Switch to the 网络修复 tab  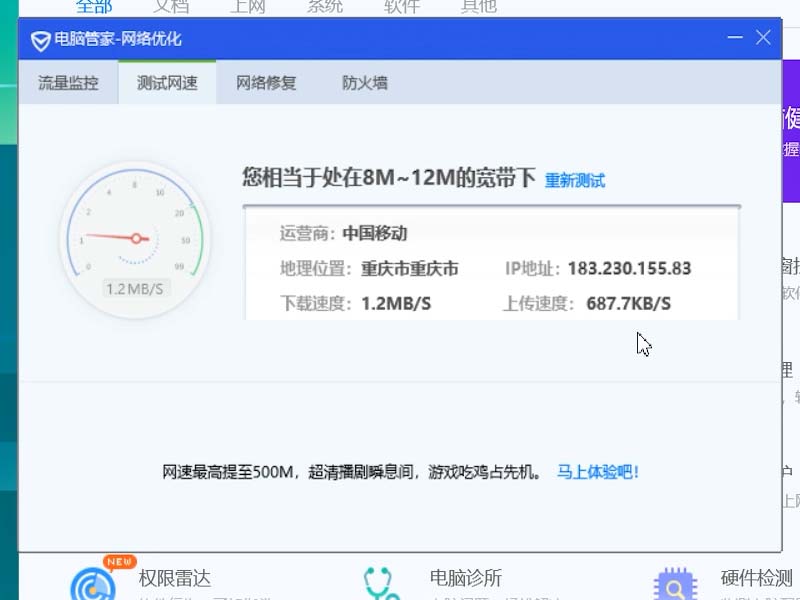(x=266, y=83)
